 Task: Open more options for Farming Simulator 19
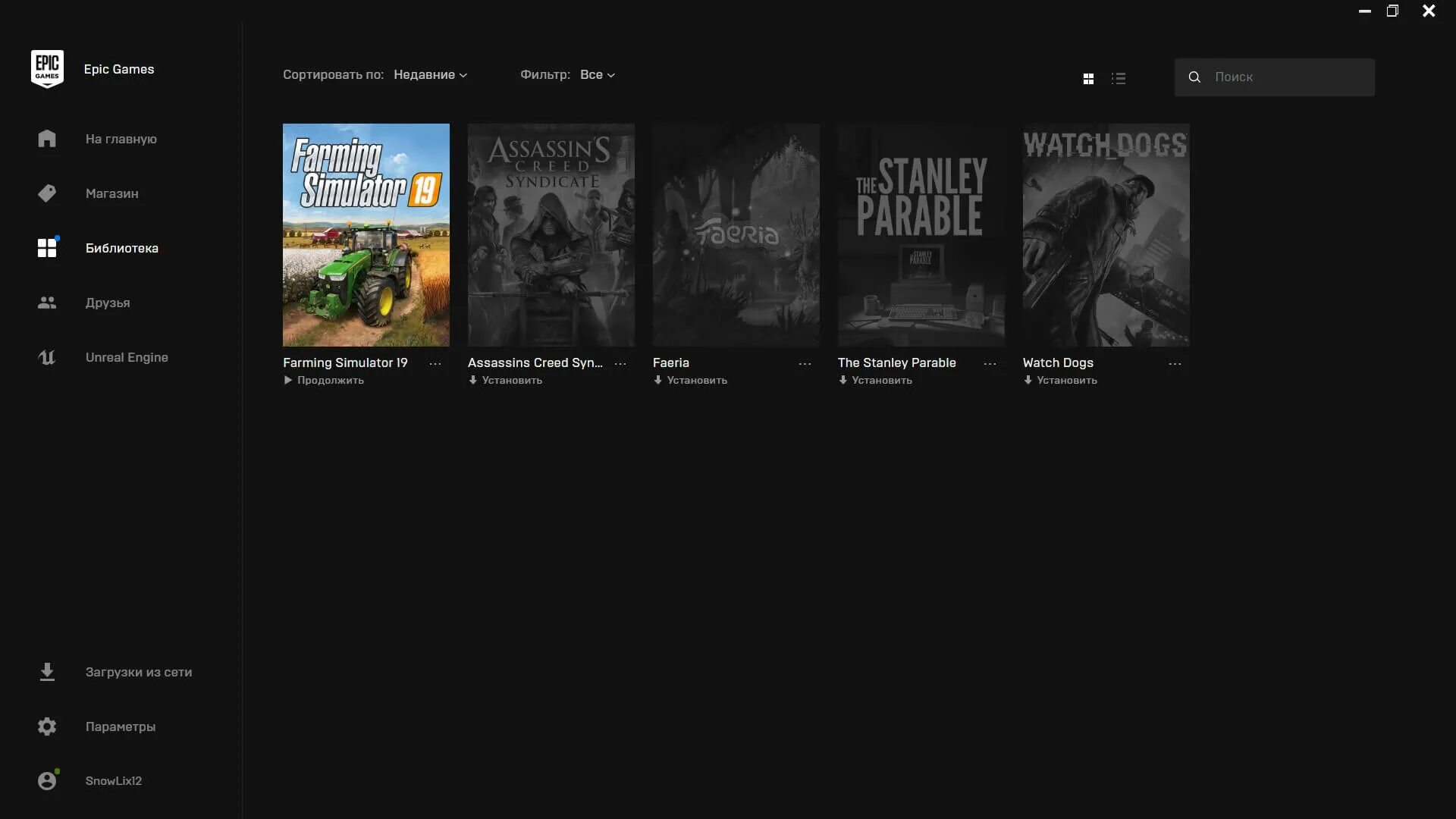[435, 364]
